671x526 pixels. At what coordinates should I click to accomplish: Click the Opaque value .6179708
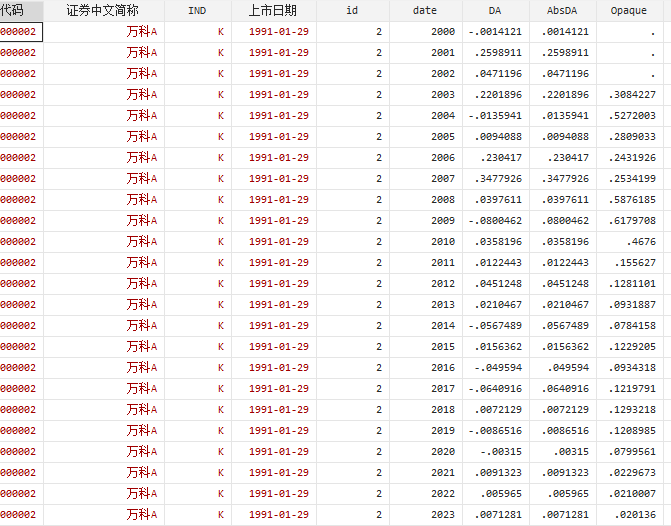(632, 221)
